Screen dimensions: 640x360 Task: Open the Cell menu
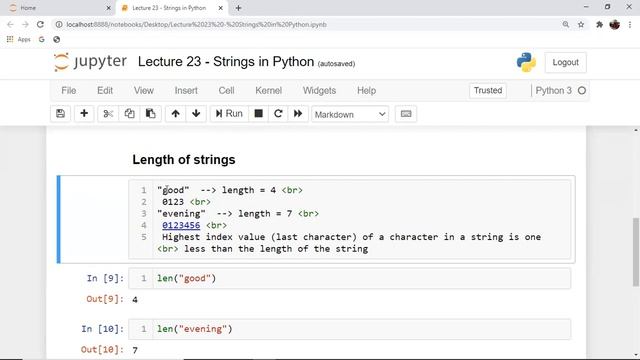tap(226, 91)
